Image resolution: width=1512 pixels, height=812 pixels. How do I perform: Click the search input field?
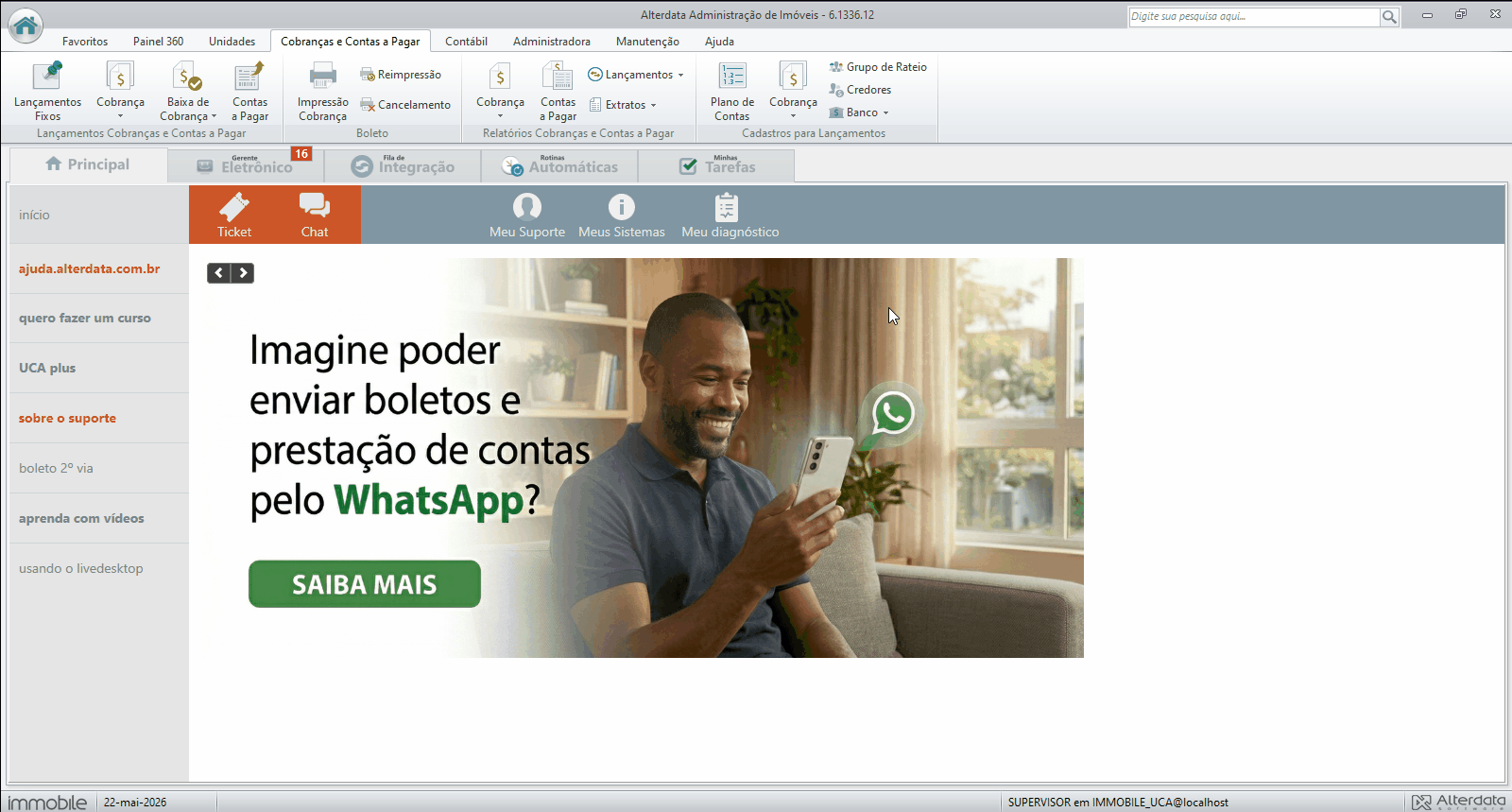[1254, 16]
